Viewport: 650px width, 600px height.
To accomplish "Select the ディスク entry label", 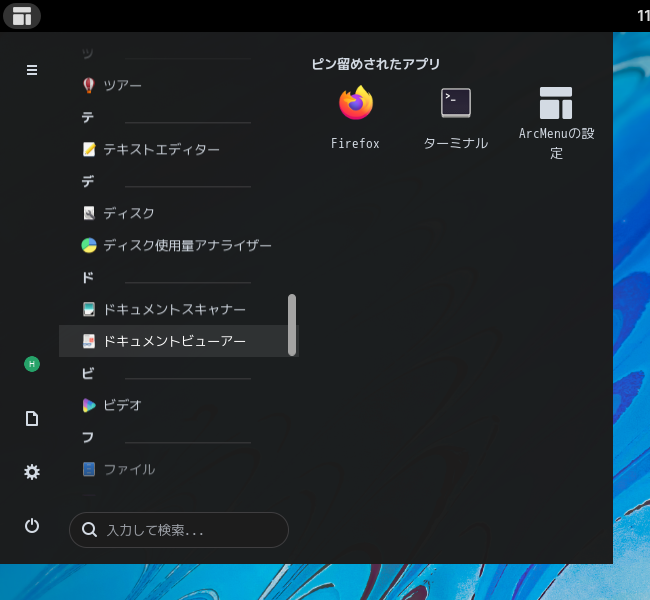I will point(129,213).
